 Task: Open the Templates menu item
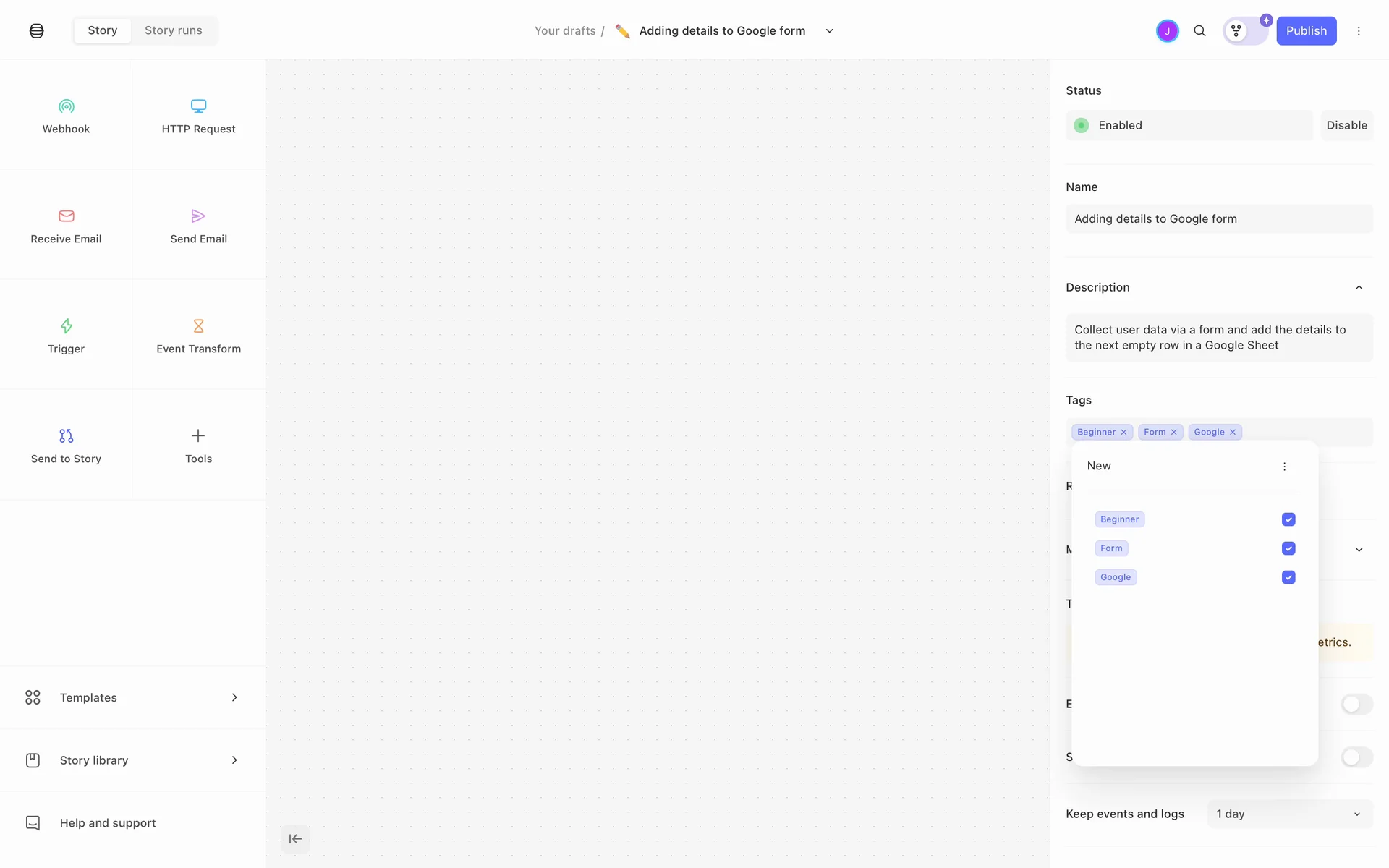pyautogui.click(x=132, y=697)
